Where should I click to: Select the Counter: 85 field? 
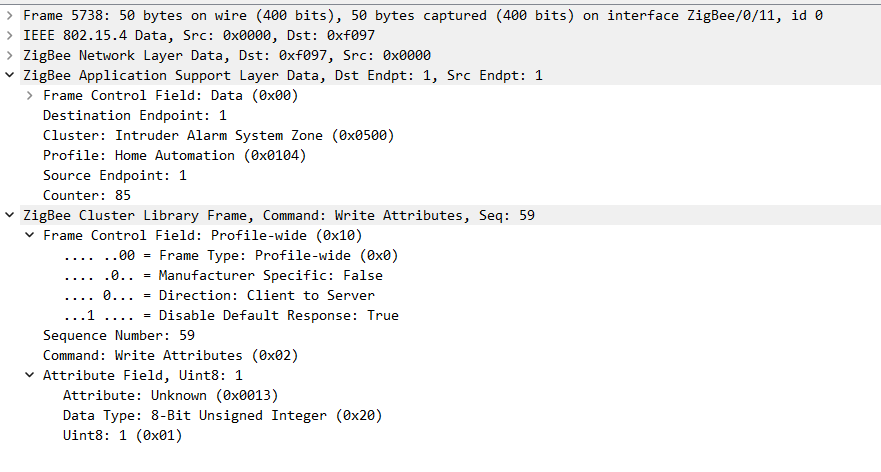86,195
